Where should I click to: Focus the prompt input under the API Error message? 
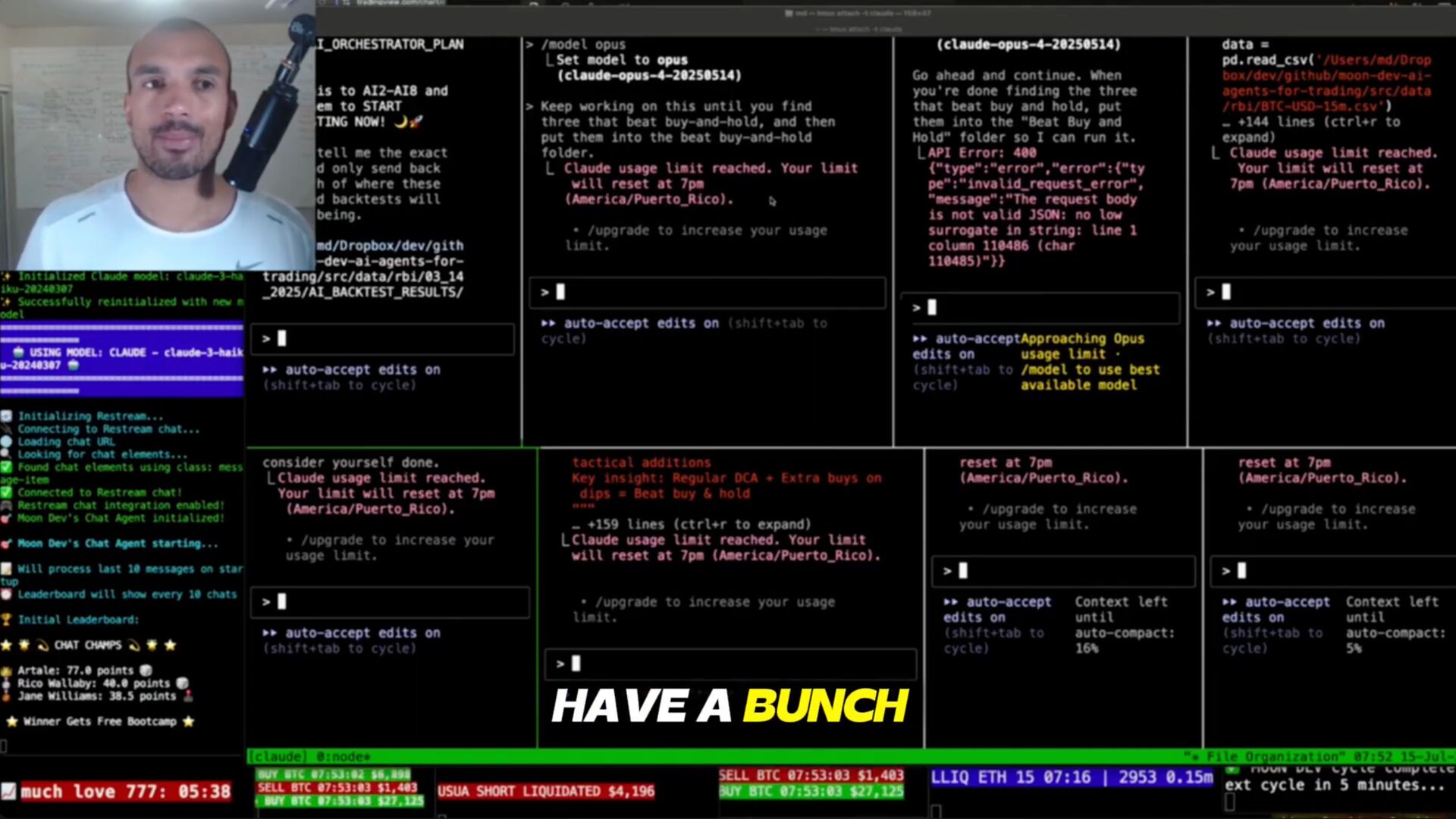pyautogui.click(x=1040, y=307)
